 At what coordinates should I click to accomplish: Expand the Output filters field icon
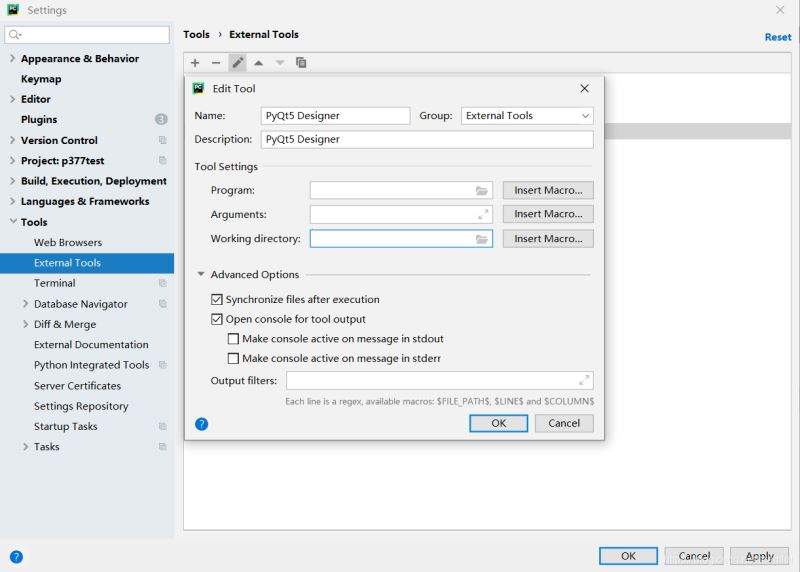point(584,380)
